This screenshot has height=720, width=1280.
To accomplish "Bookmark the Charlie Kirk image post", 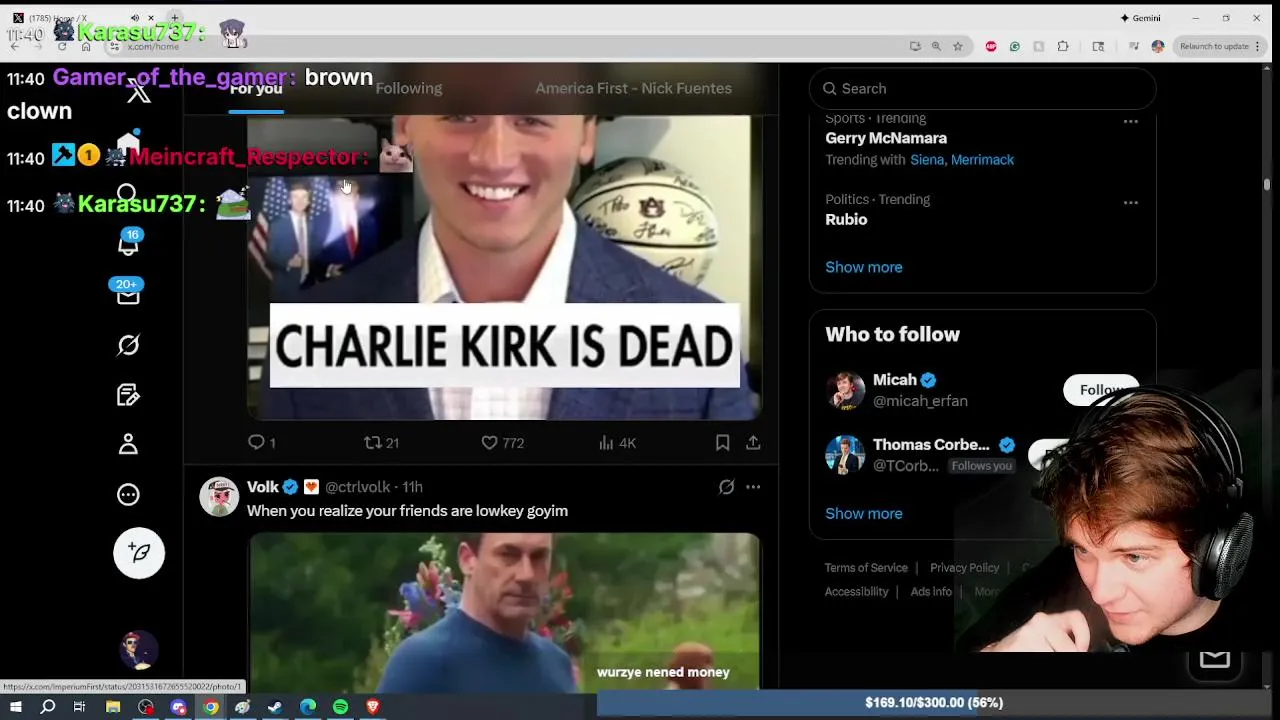I will (722, 442).
